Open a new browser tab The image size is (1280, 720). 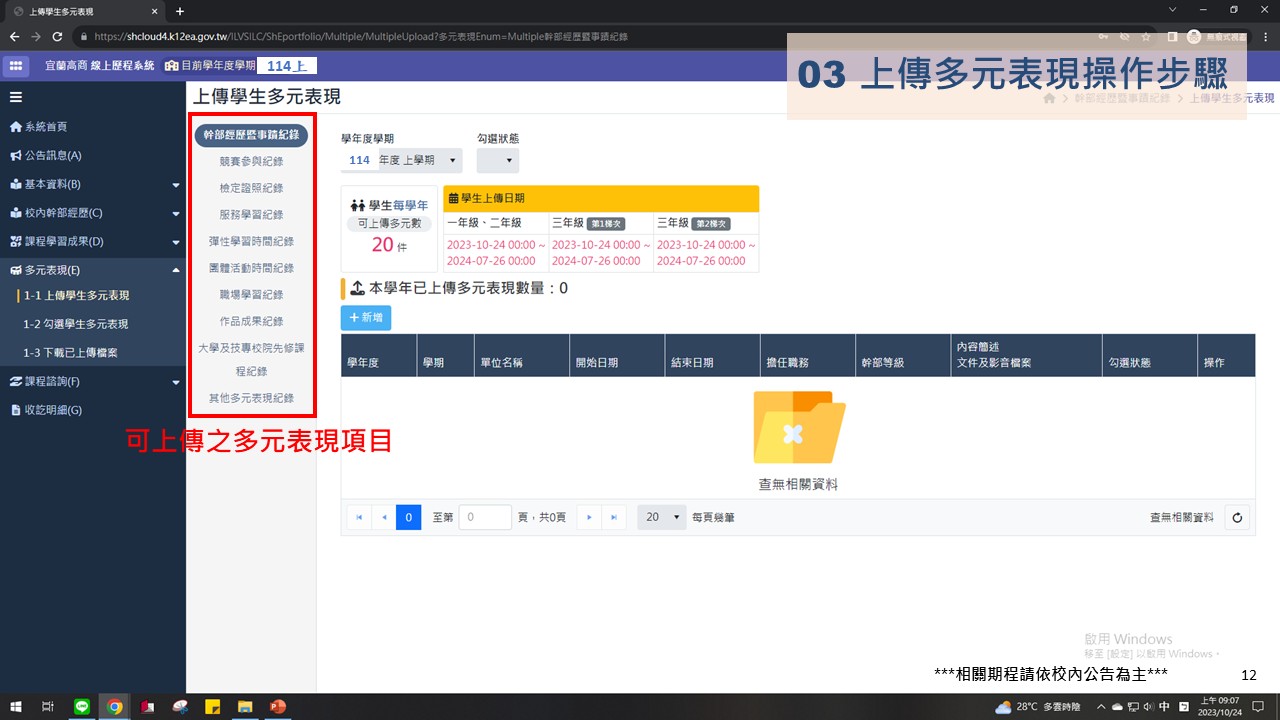(180, 11)
